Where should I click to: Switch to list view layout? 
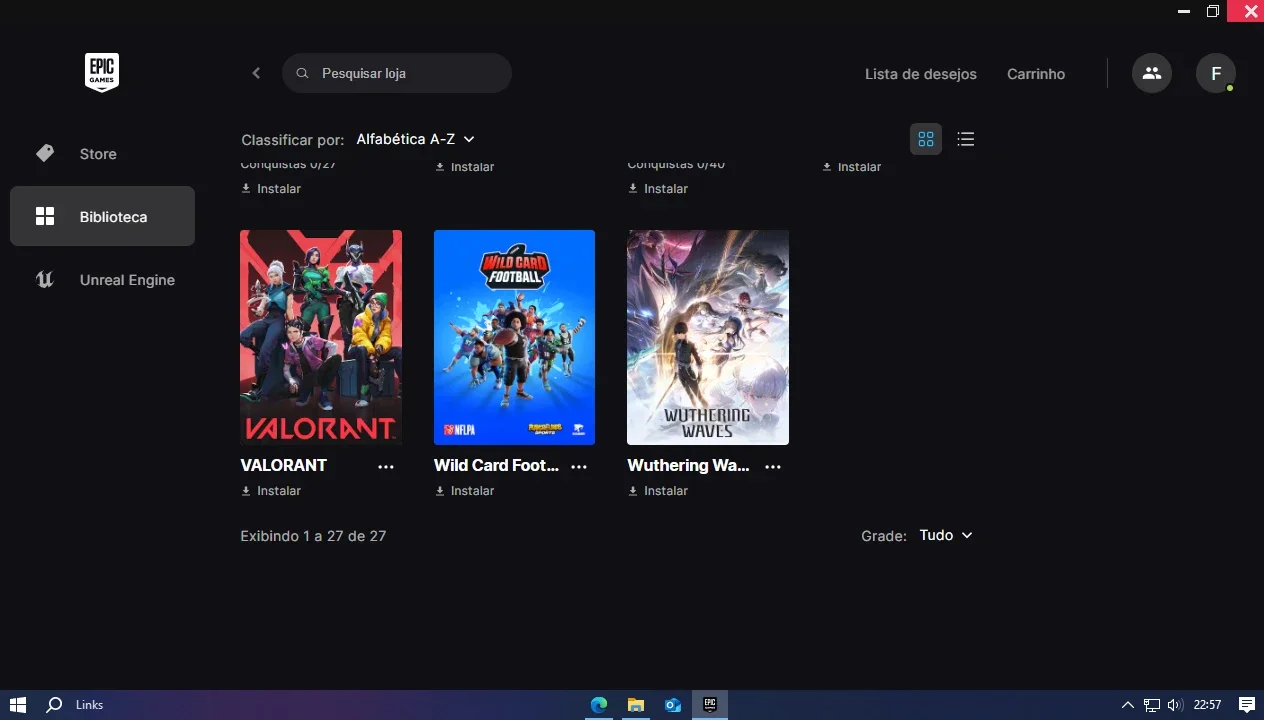(965, 139)
